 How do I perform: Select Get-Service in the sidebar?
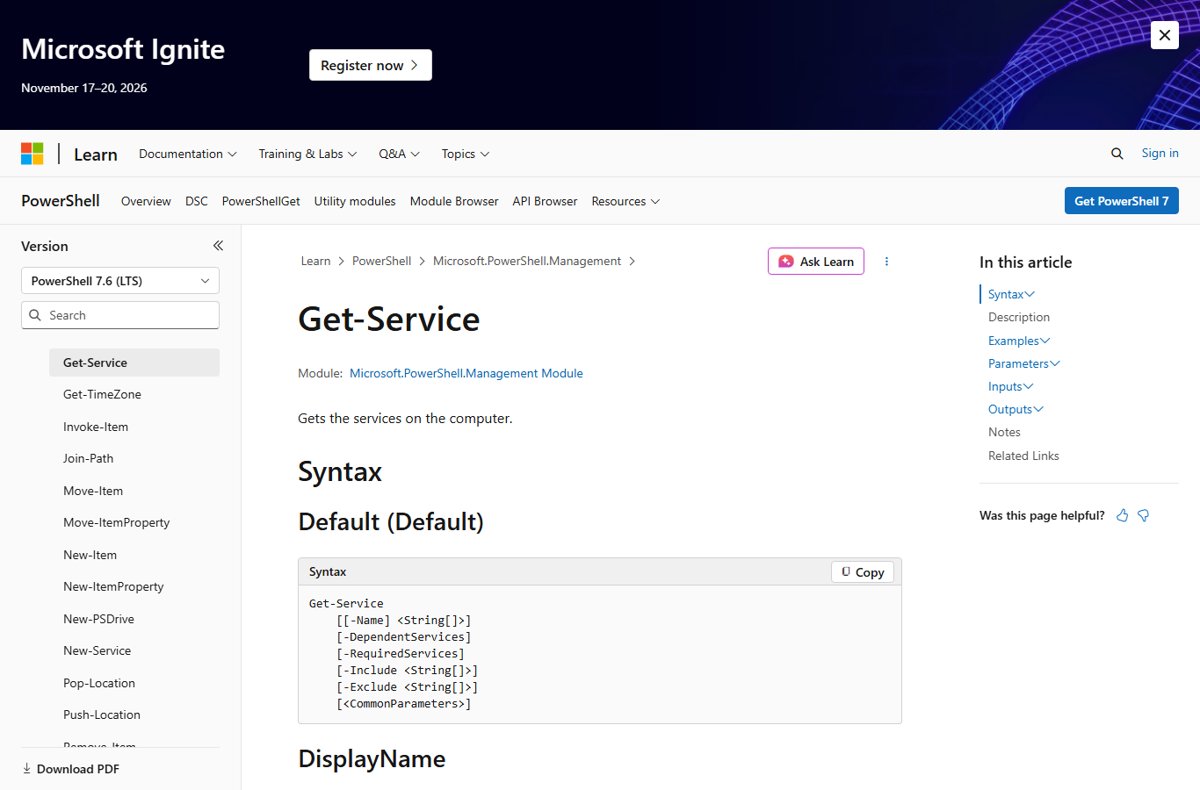coord(134,363)
